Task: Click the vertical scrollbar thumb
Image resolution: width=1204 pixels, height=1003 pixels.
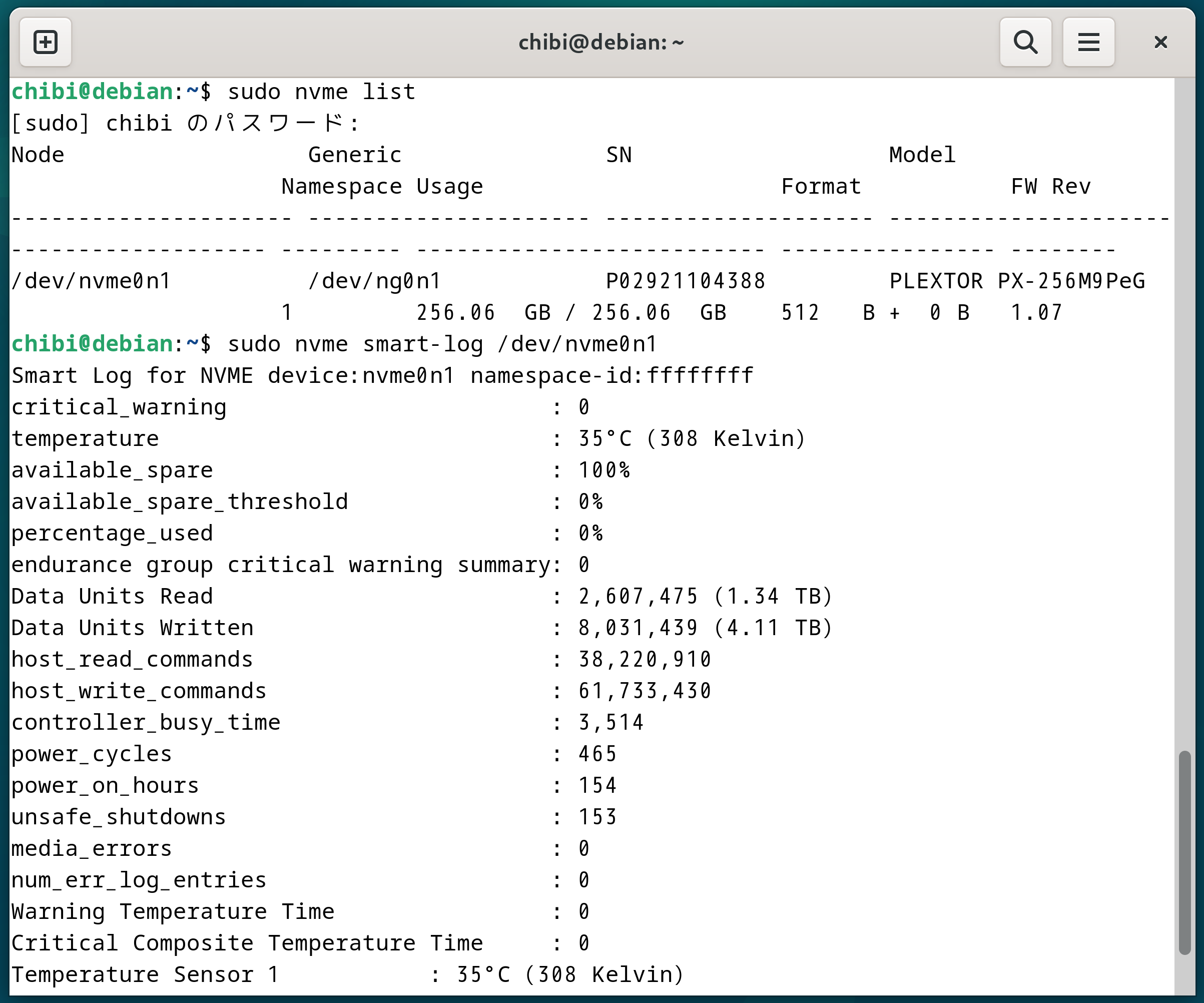Action: tap(1184, 852)
